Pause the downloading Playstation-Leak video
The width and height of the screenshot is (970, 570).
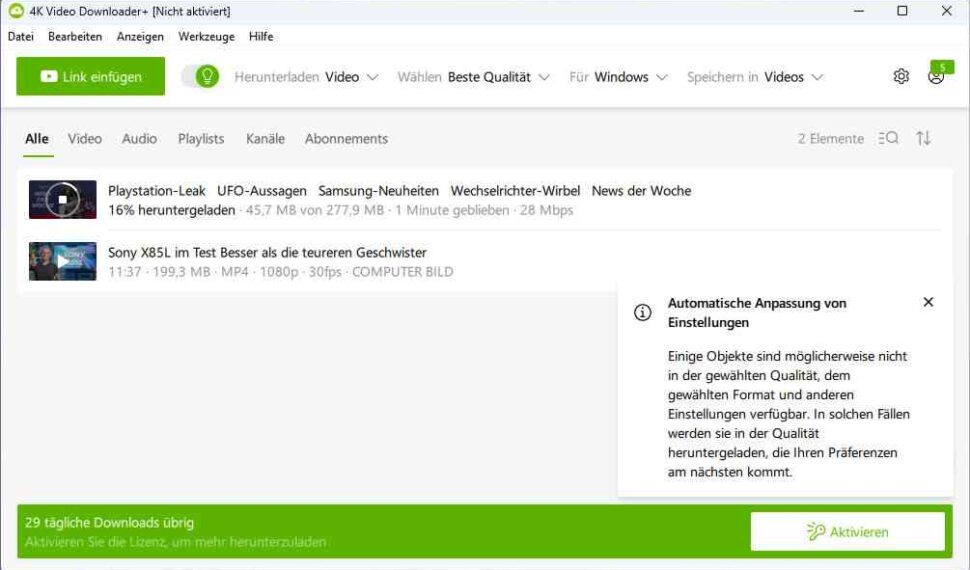click(x=62, y=200)
